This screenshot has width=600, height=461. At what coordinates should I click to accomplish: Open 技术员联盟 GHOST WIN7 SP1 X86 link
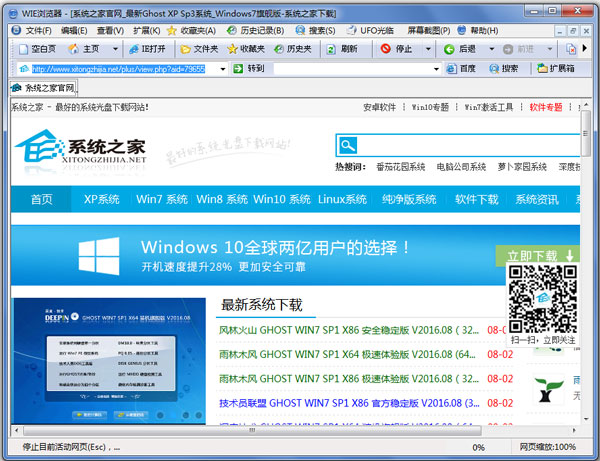click(x=349, y=403)
